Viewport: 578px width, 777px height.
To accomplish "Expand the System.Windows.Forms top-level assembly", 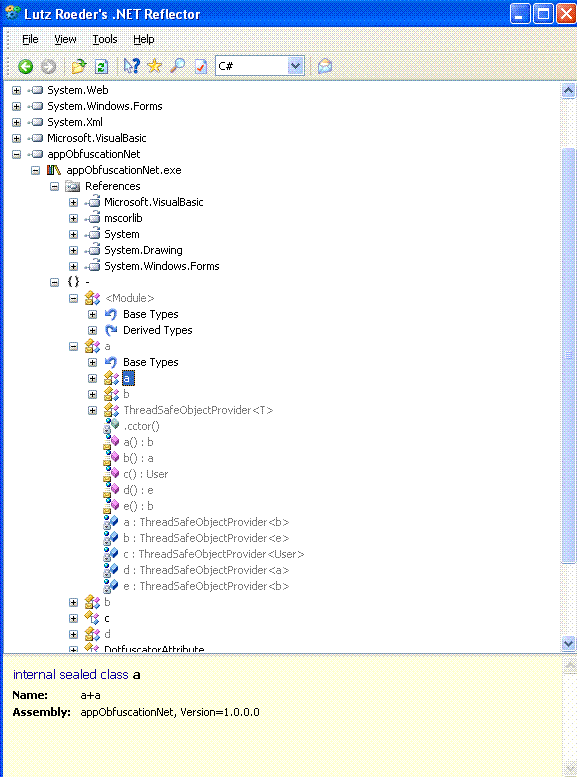I will tap(16, 107).
